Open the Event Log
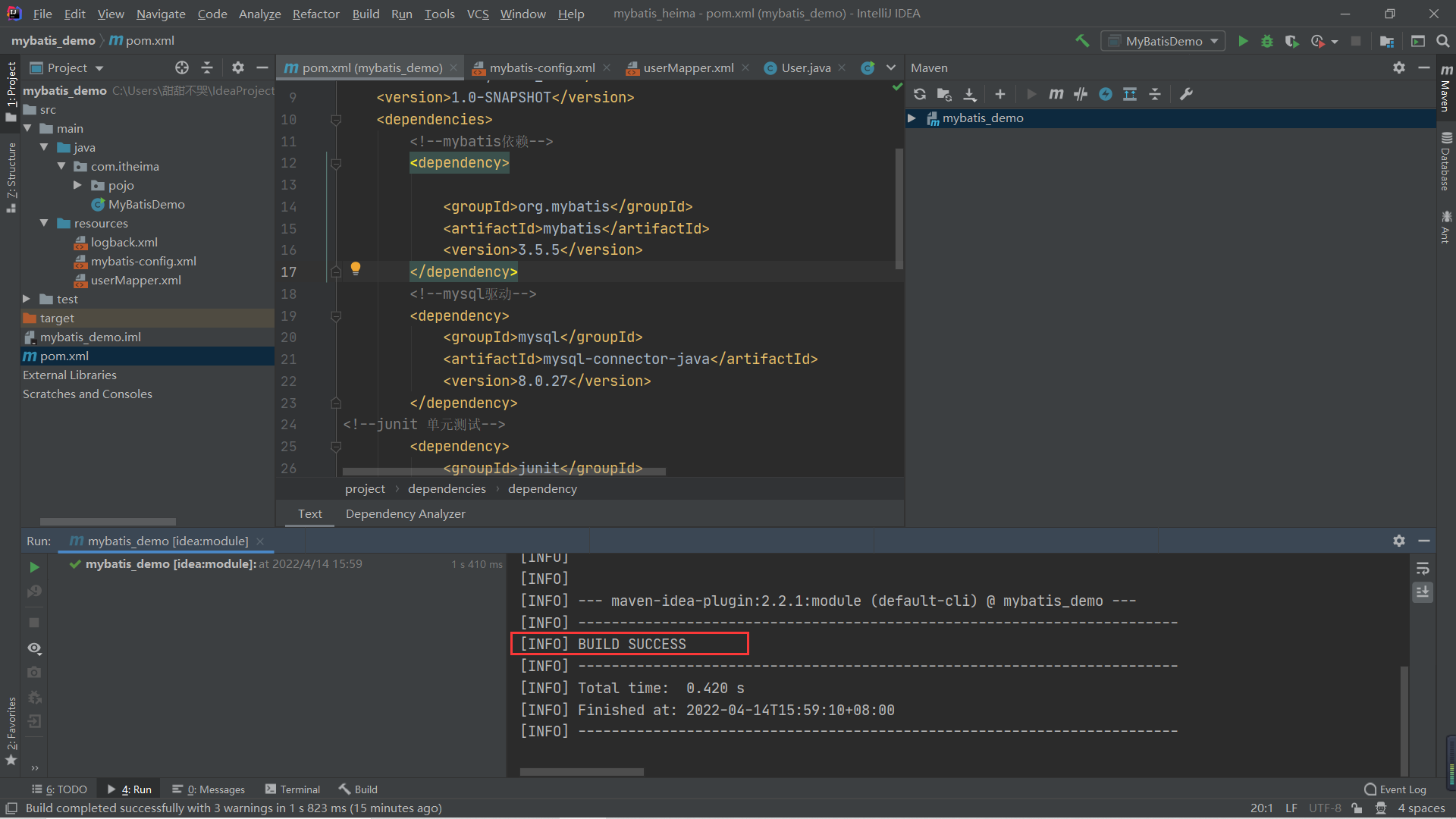This screenshot has width=1456, height=819. click(1401, 789)
